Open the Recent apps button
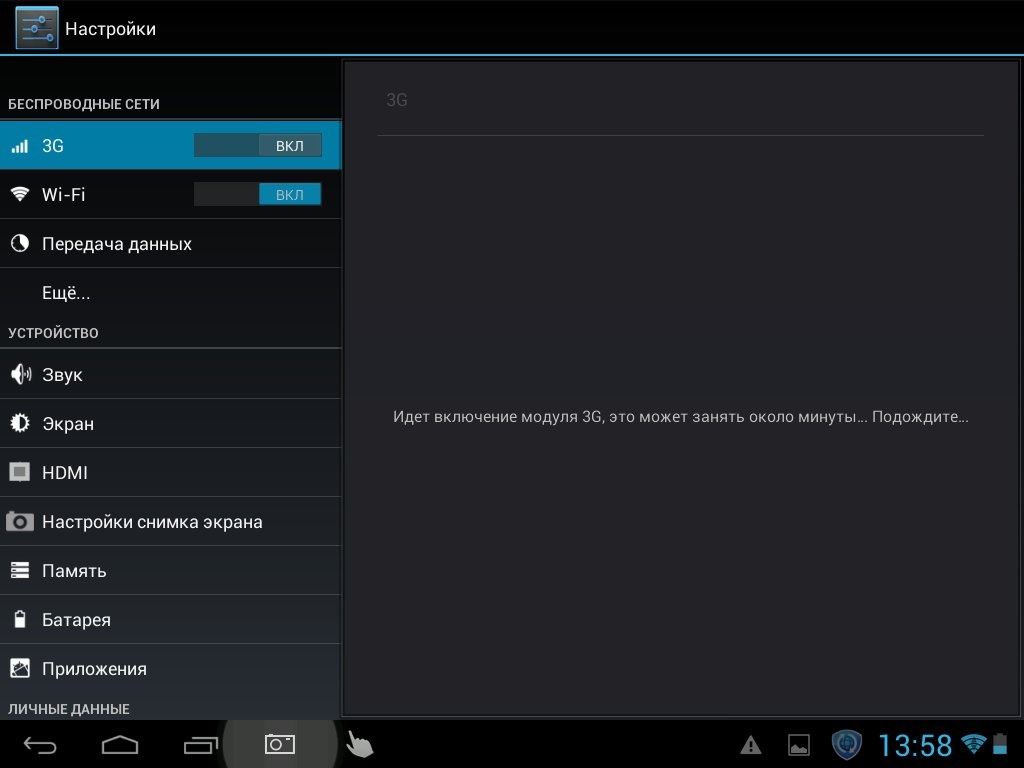Viewport: 1024px width, 768px height. [x=200, y=745]
